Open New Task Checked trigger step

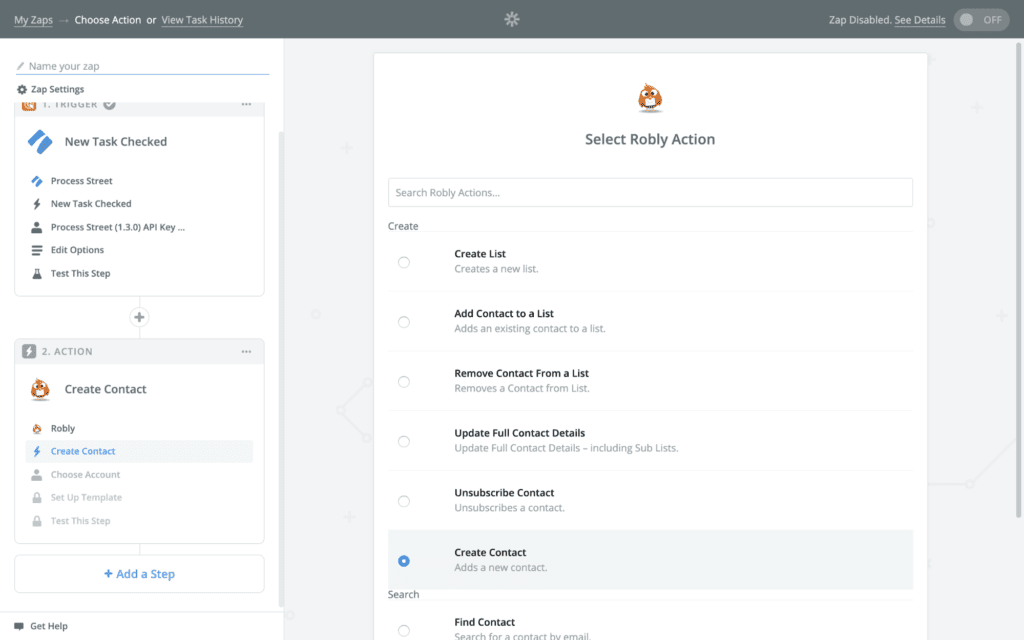[x=91, y=204]
